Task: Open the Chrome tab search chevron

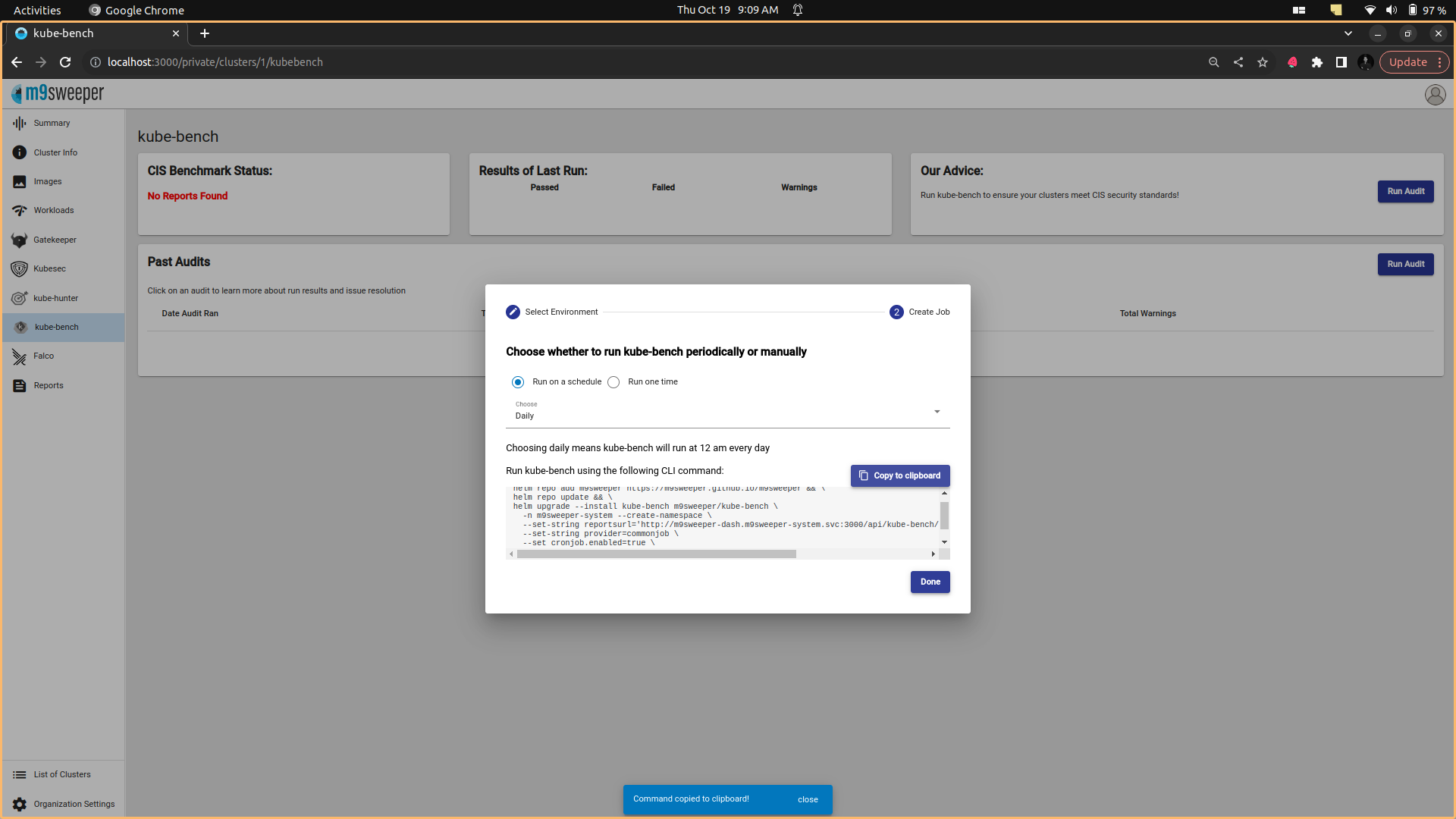Action: 1348,33
